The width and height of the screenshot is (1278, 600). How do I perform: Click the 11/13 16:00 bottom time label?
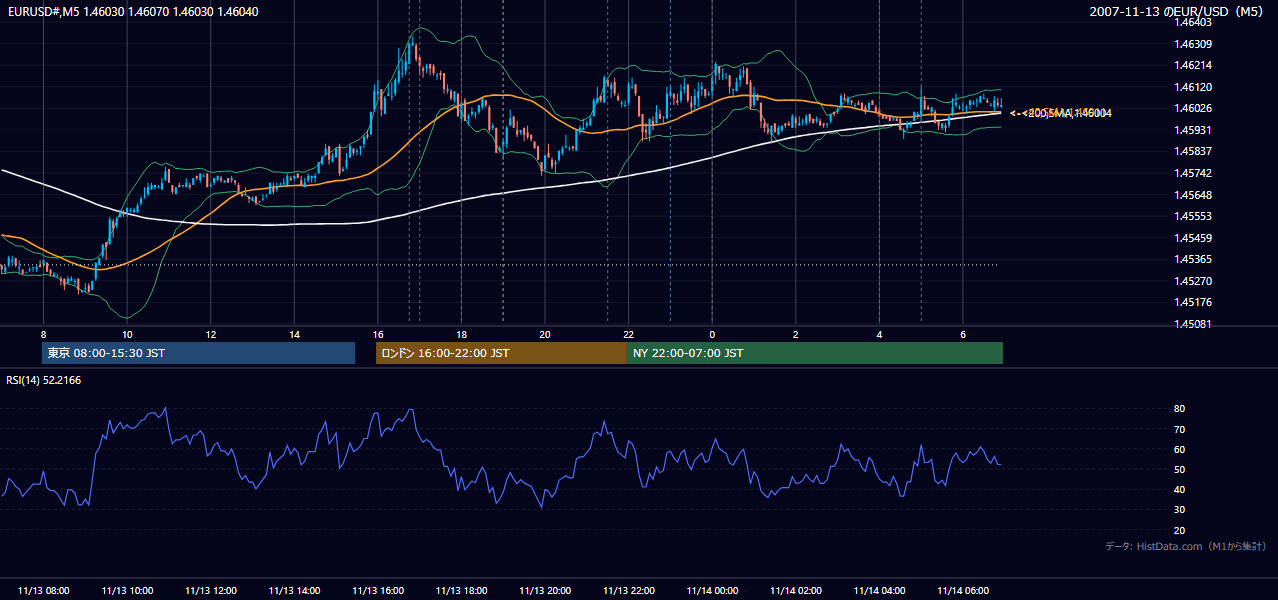tap(377, 591)
